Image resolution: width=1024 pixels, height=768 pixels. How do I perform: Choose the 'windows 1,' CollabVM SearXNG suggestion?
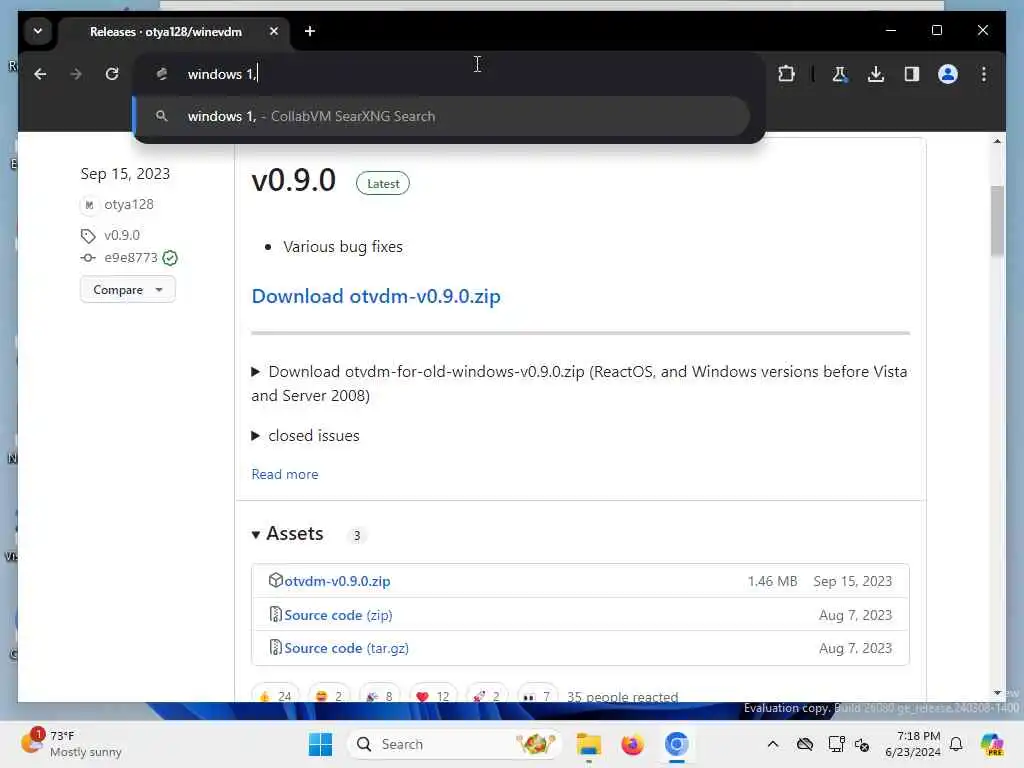pos(441,116)
